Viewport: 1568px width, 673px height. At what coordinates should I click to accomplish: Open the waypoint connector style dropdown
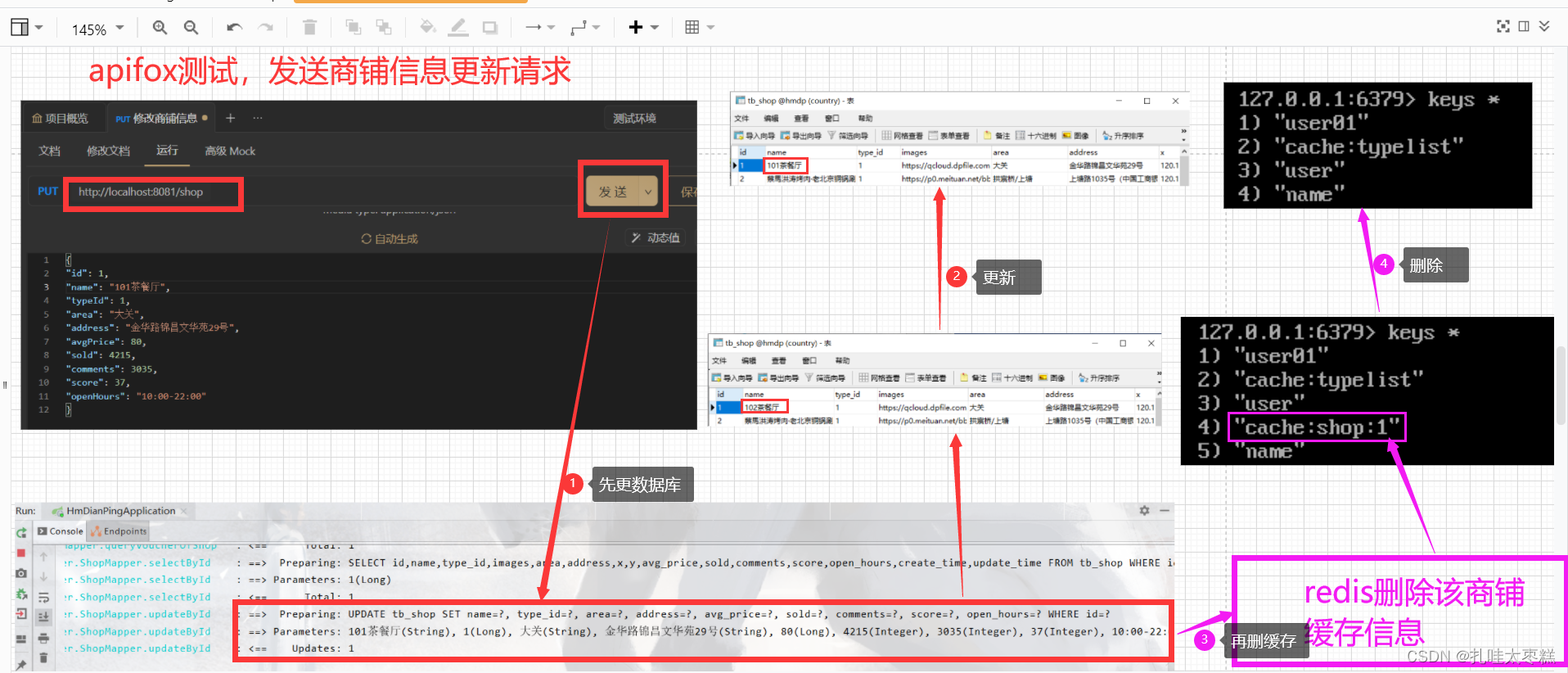tap(585, 28)
